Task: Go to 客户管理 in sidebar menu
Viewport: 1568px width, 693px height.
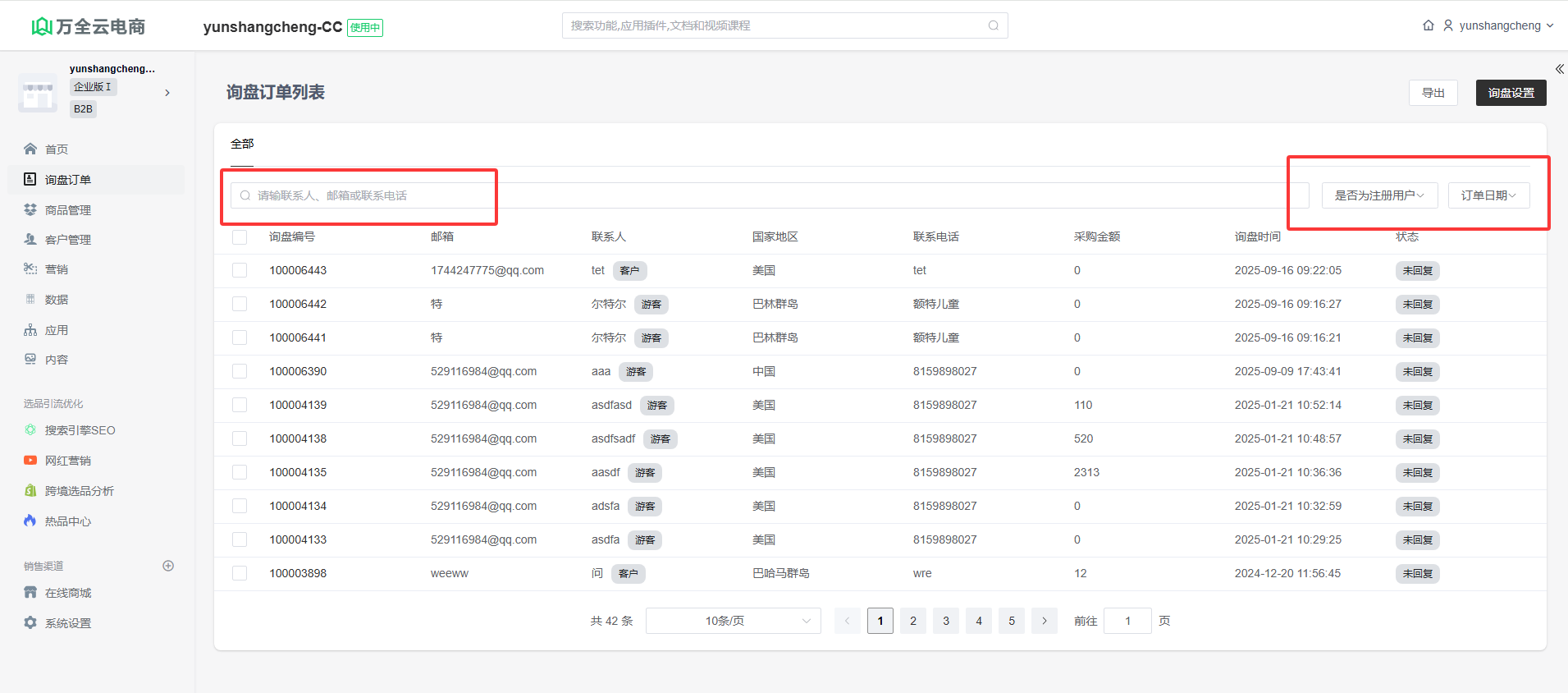Action: tap(67, 240)
